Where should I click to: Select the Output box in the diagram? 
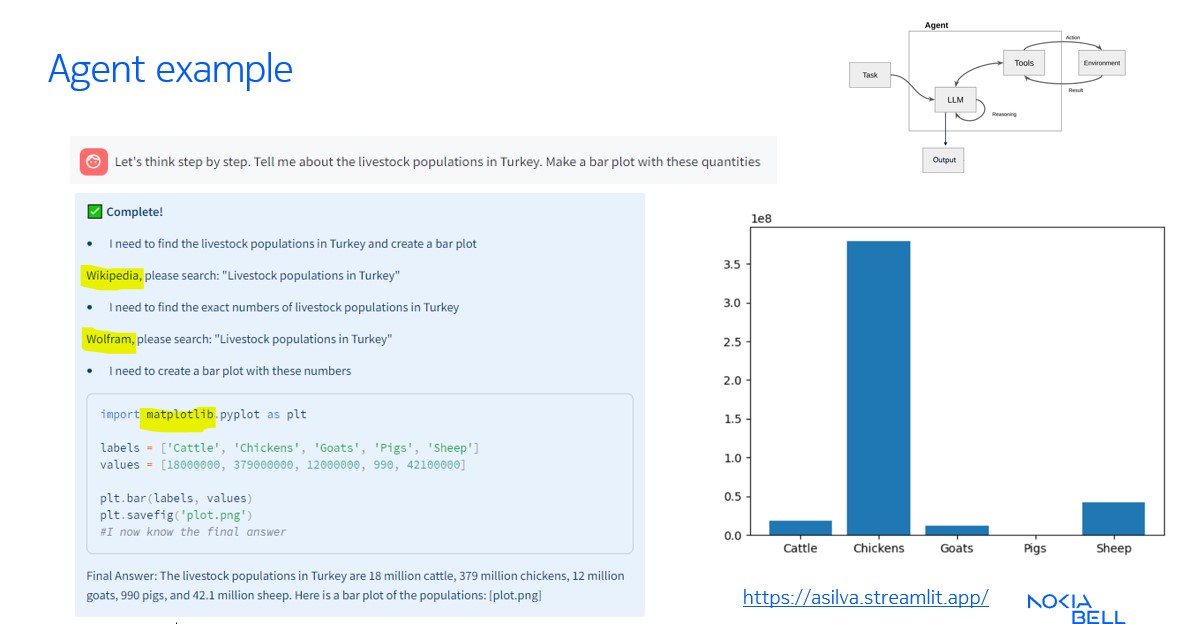click(943, 160)
